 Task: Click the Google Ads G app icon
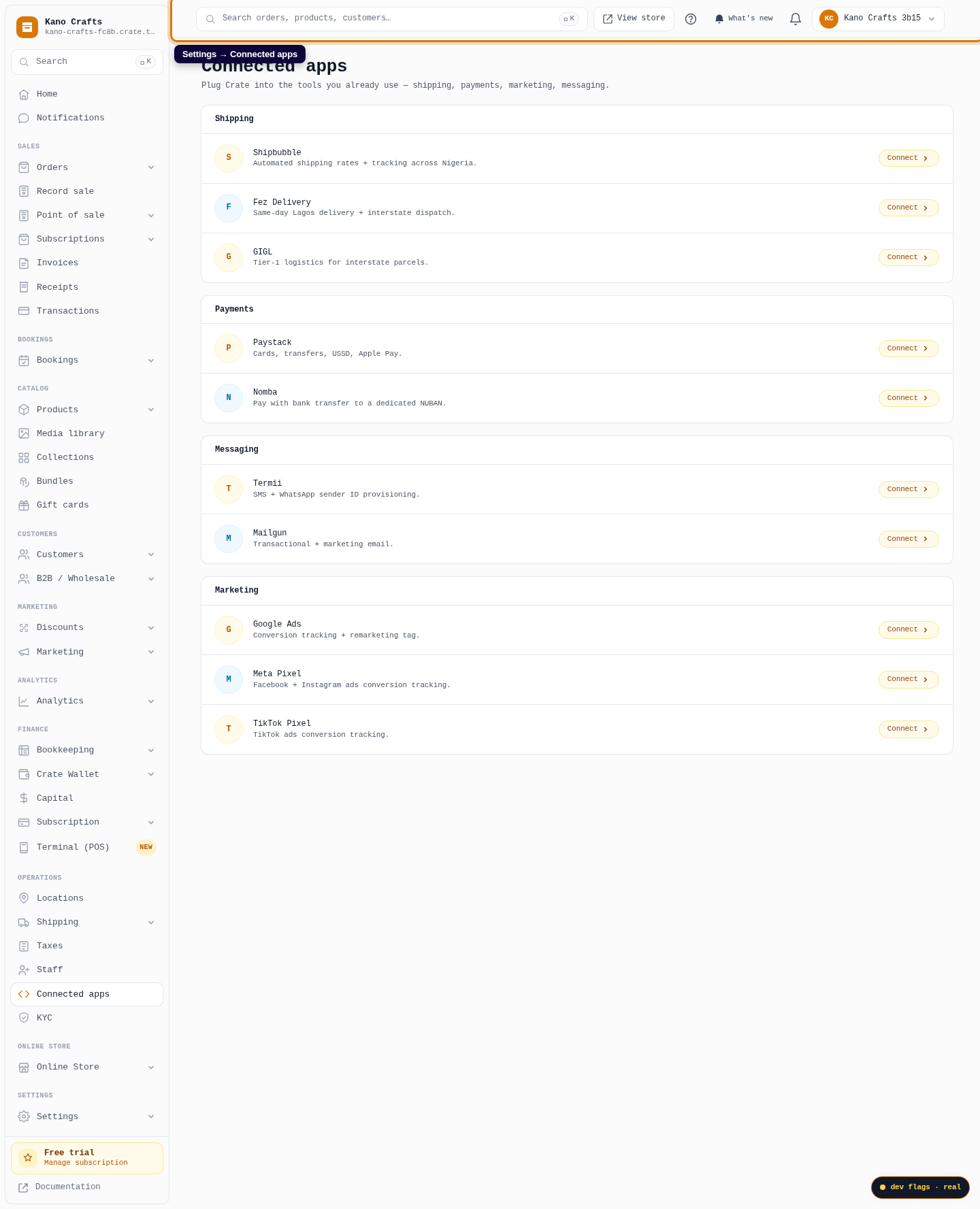pyautogui.click(x=229, y=630)
